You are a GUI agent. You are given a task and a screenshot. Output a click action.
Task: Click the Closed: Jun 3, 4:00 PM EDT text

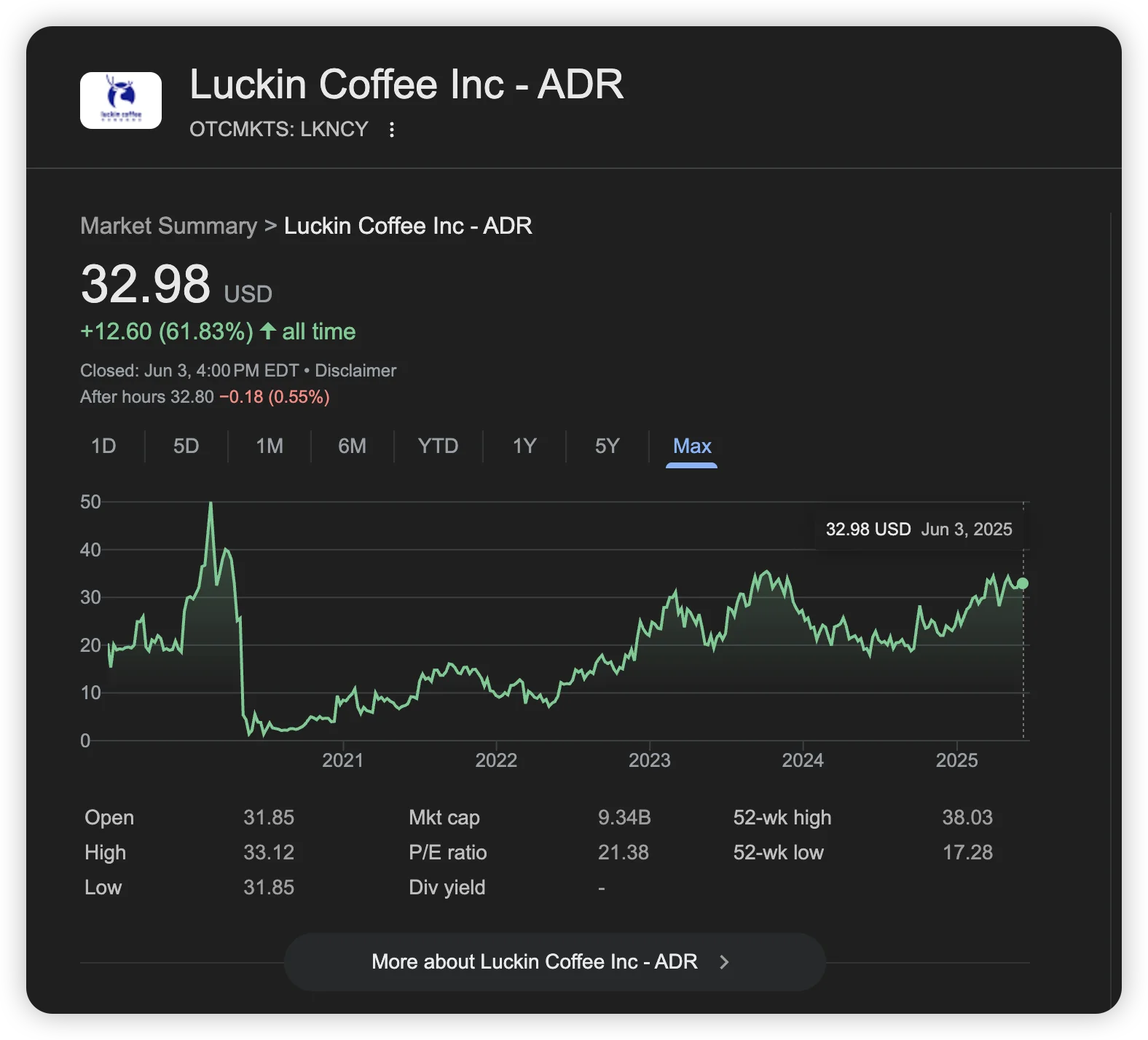189,371
